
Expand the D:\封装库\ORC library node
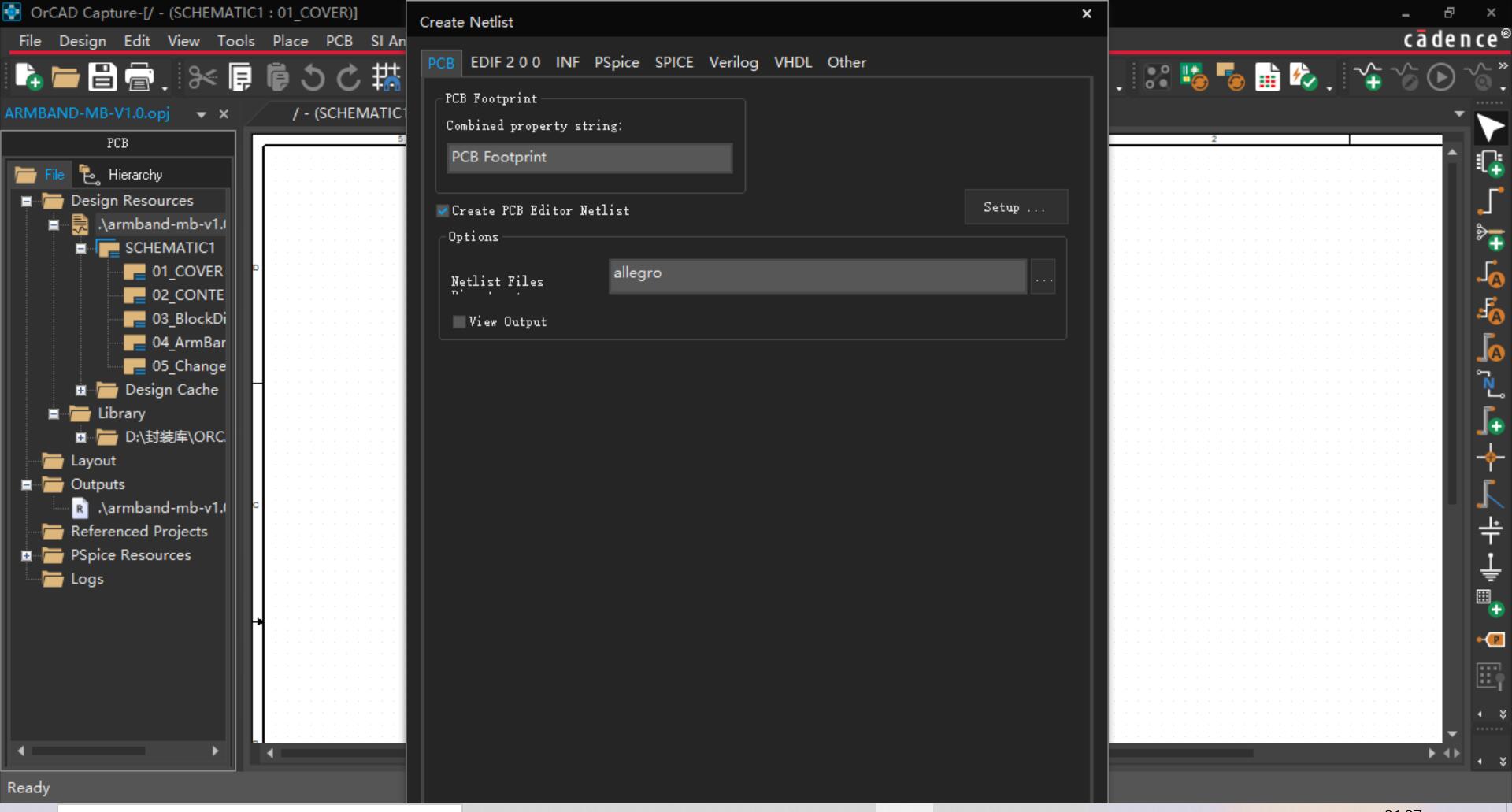click(80, 437)
